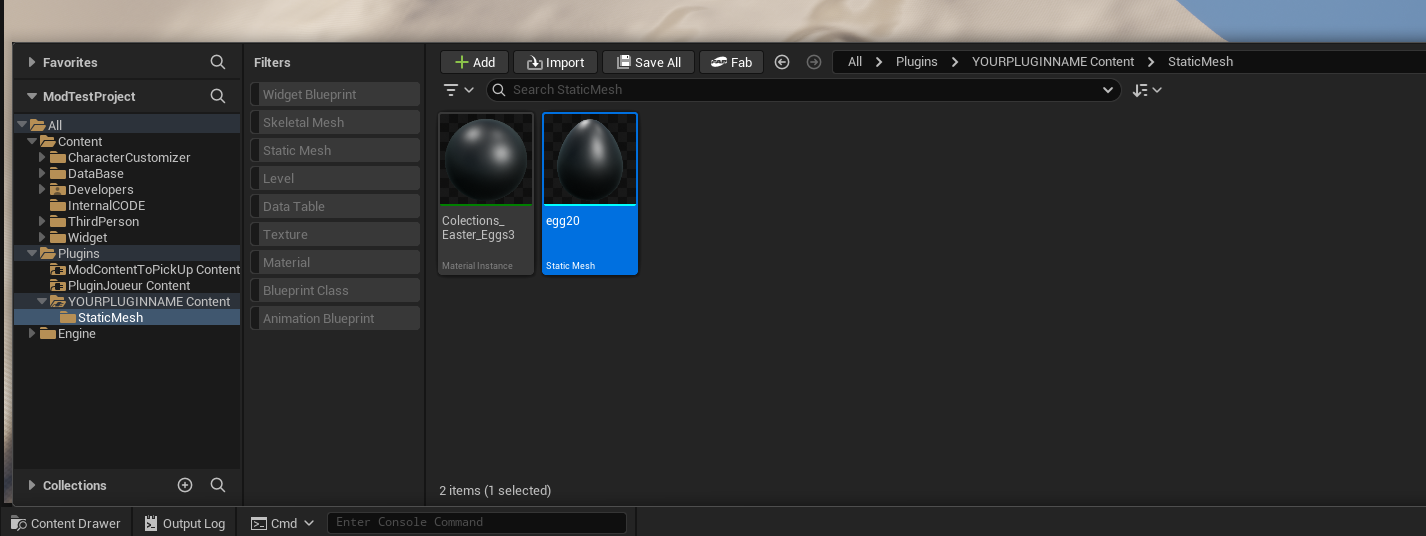Collapse the All folder arrow

pyautogui.click(x=22, y=125)
